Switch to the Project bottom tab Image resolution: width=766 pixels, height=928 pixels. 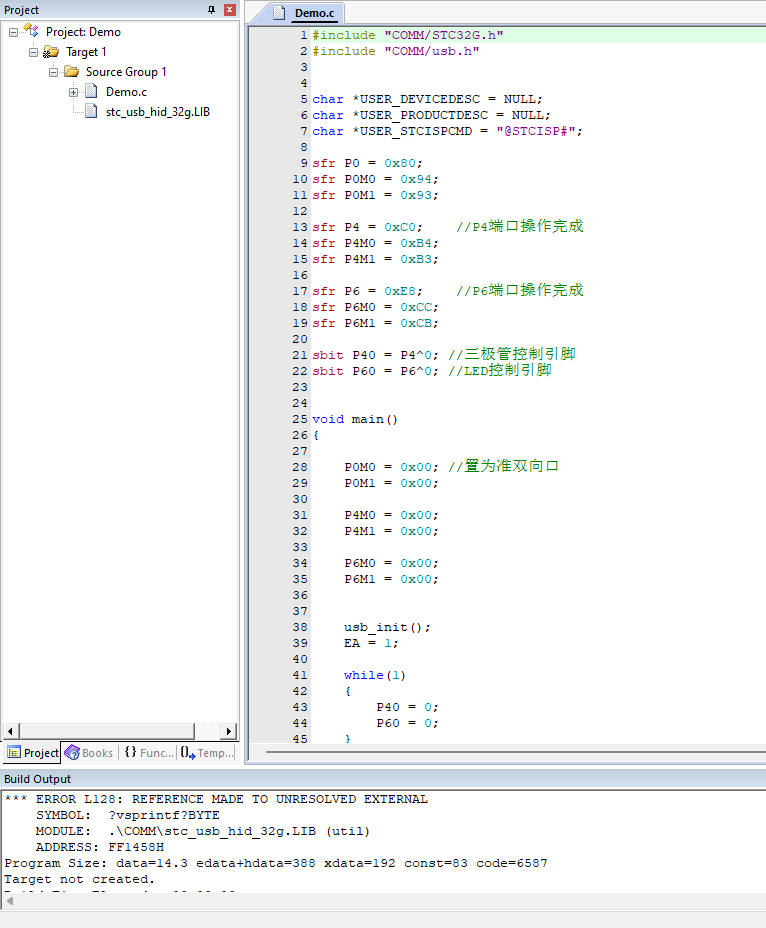click(32, 753)
